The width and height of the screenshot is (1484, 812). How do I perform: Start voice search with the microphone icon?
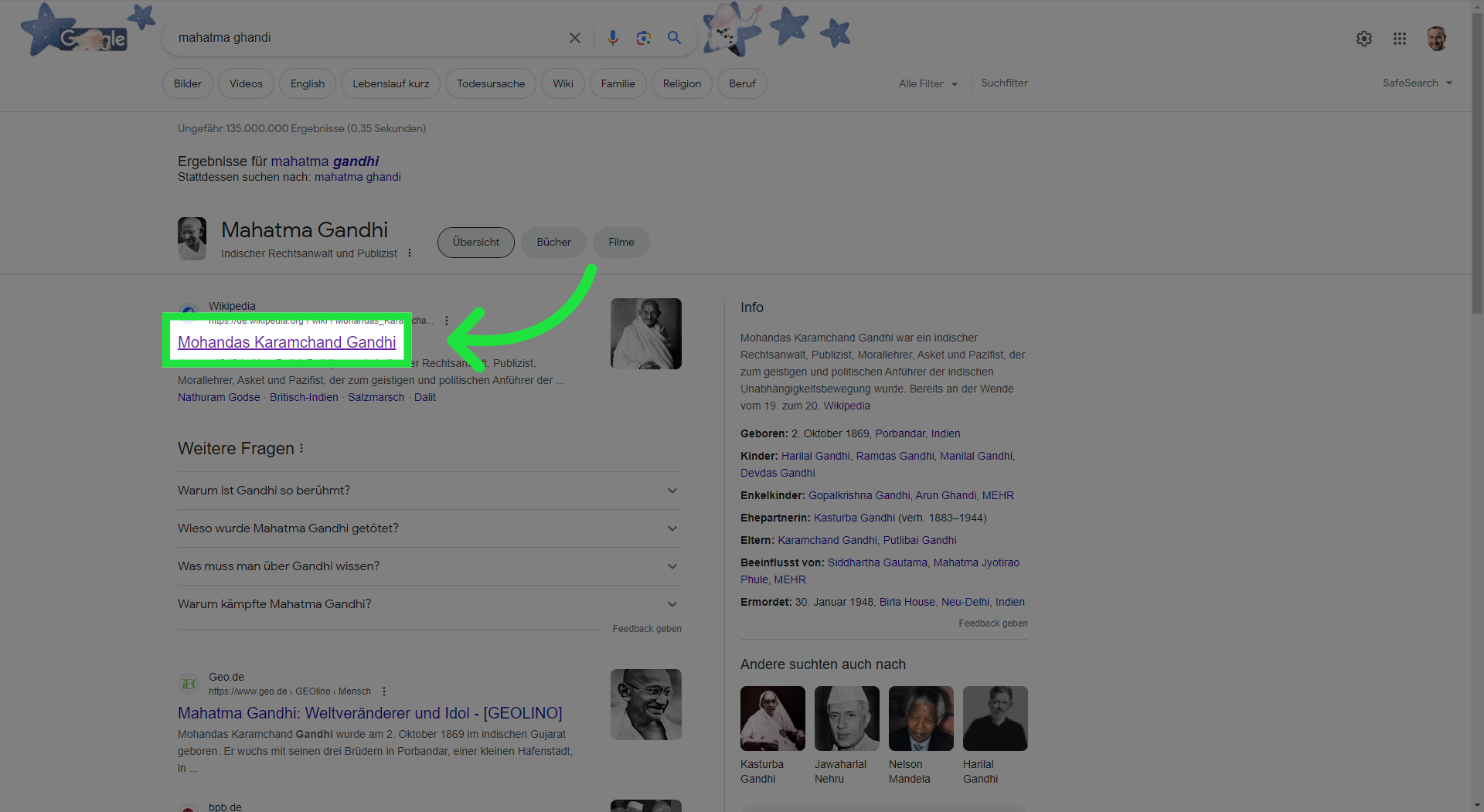[x=612, y=38]
